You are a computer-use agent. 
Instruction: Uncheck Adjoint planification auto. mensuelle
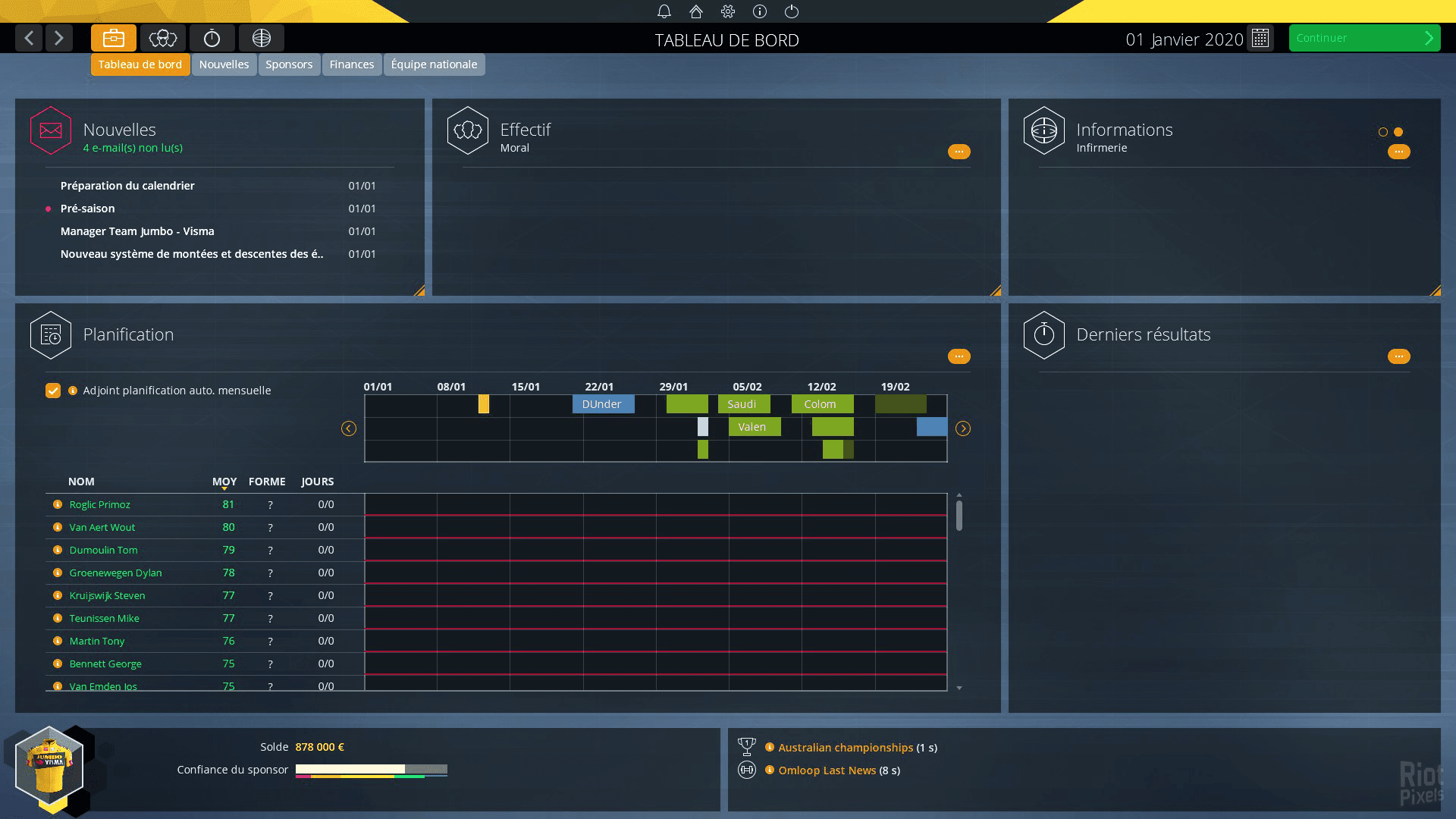[52, 390]
